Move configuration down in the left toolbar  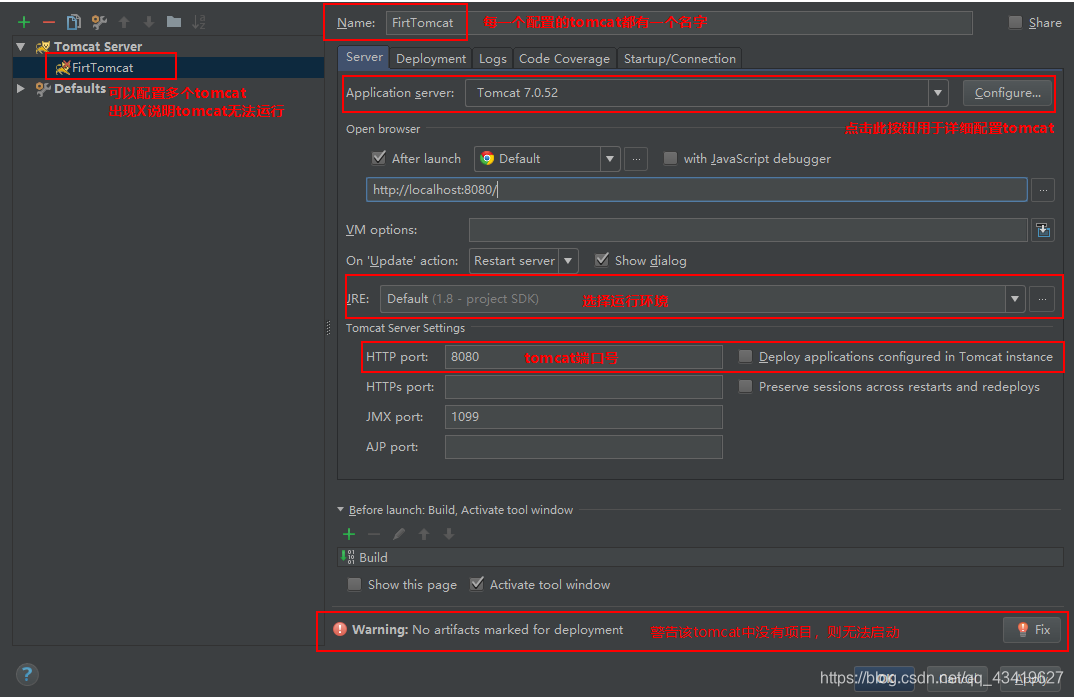coord(149,22)
